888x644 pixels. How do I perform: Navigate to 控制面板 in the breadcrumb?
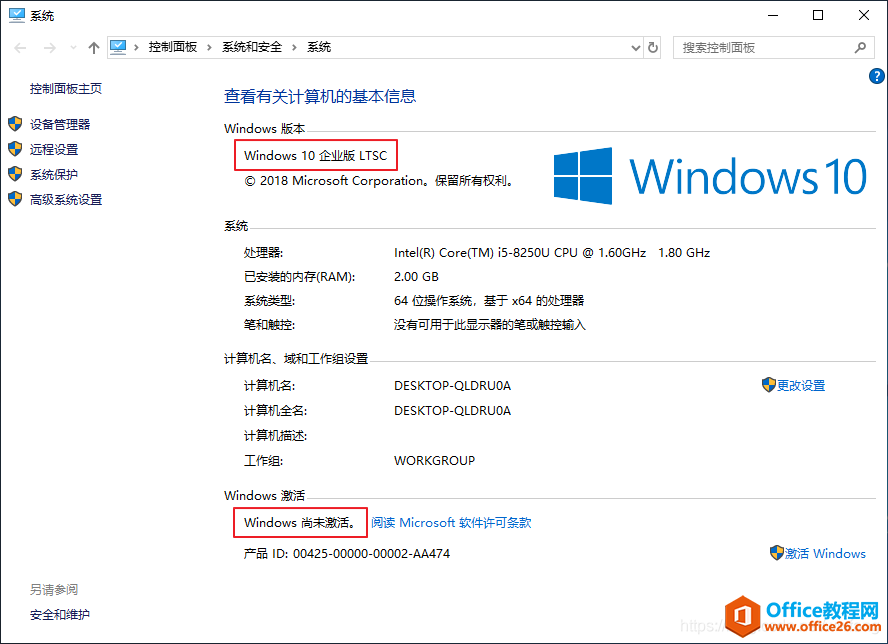(x=173, y=47)
